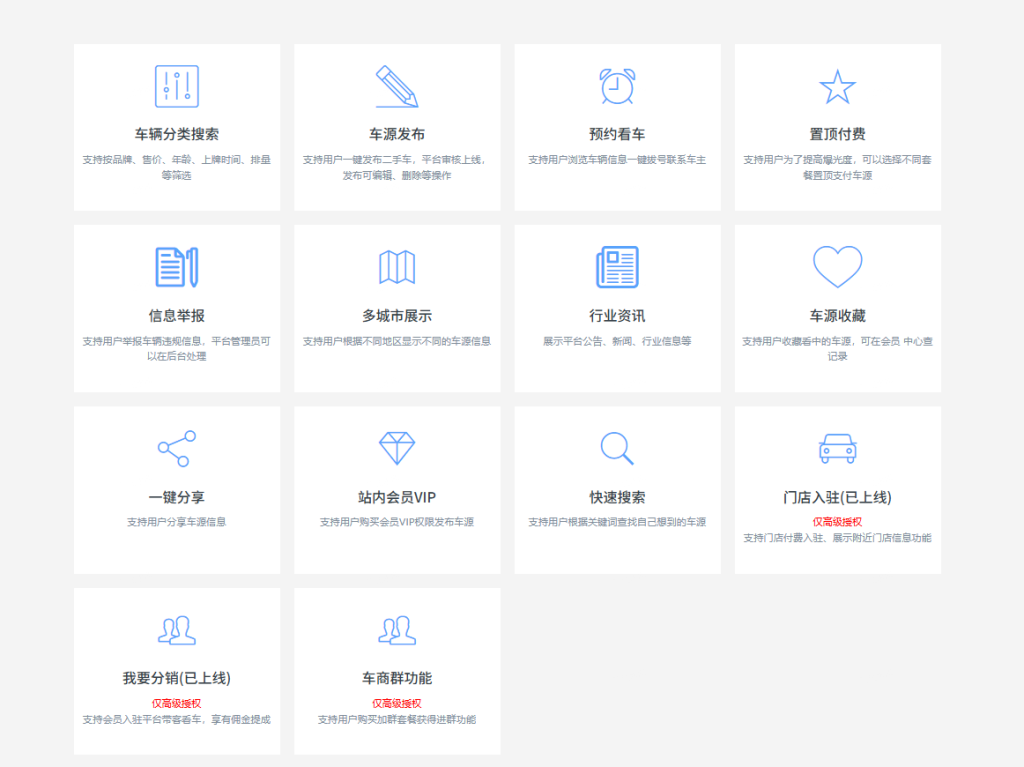Click the magnifier icon for 快速搜索
The width and height of the screenshot is (1024, 767).
(x=617, y=448)
